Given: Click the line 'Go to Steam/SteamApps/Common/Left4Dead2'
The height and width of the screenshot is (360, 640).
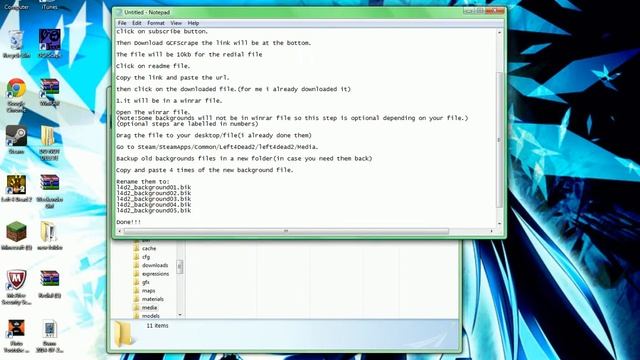Looking at the screenshot, I should click(217, 147).
